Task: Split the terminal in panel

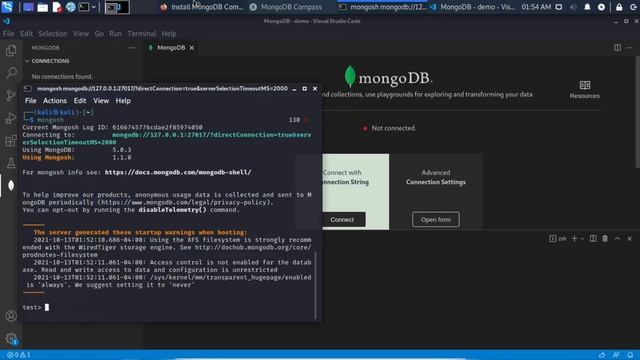Action: coord(593,238)
